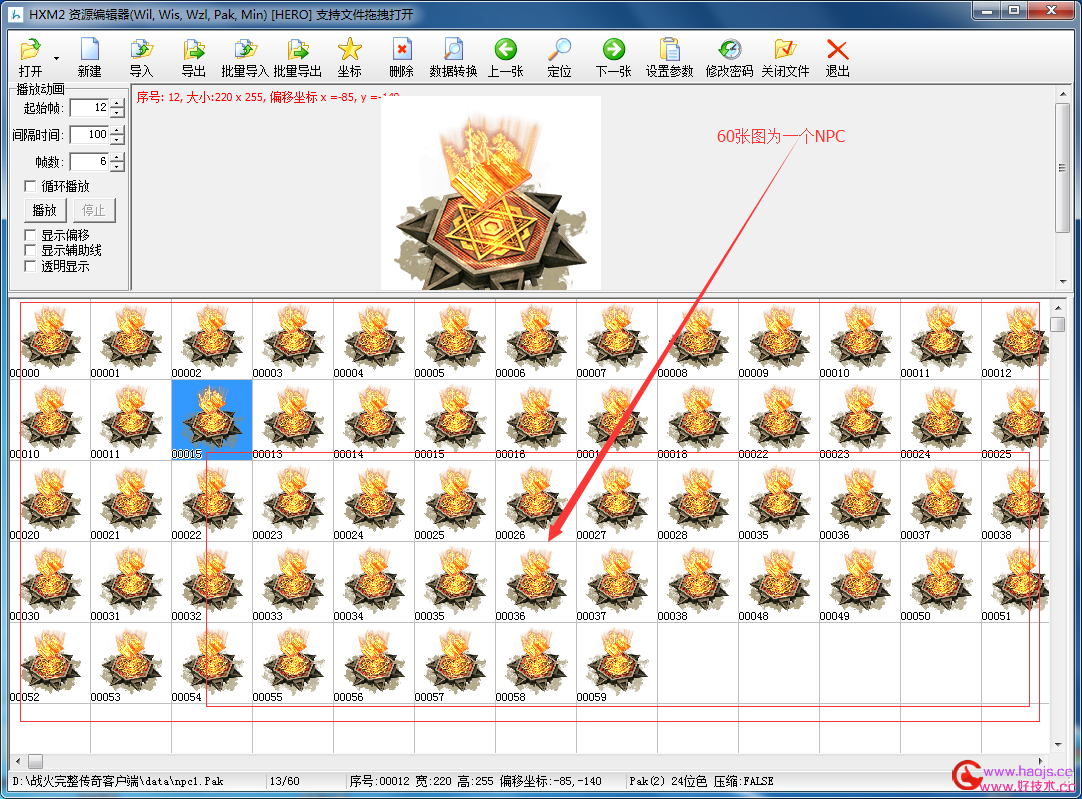Toggle the 显示偏移 checkbox

(x=30, y=235)
